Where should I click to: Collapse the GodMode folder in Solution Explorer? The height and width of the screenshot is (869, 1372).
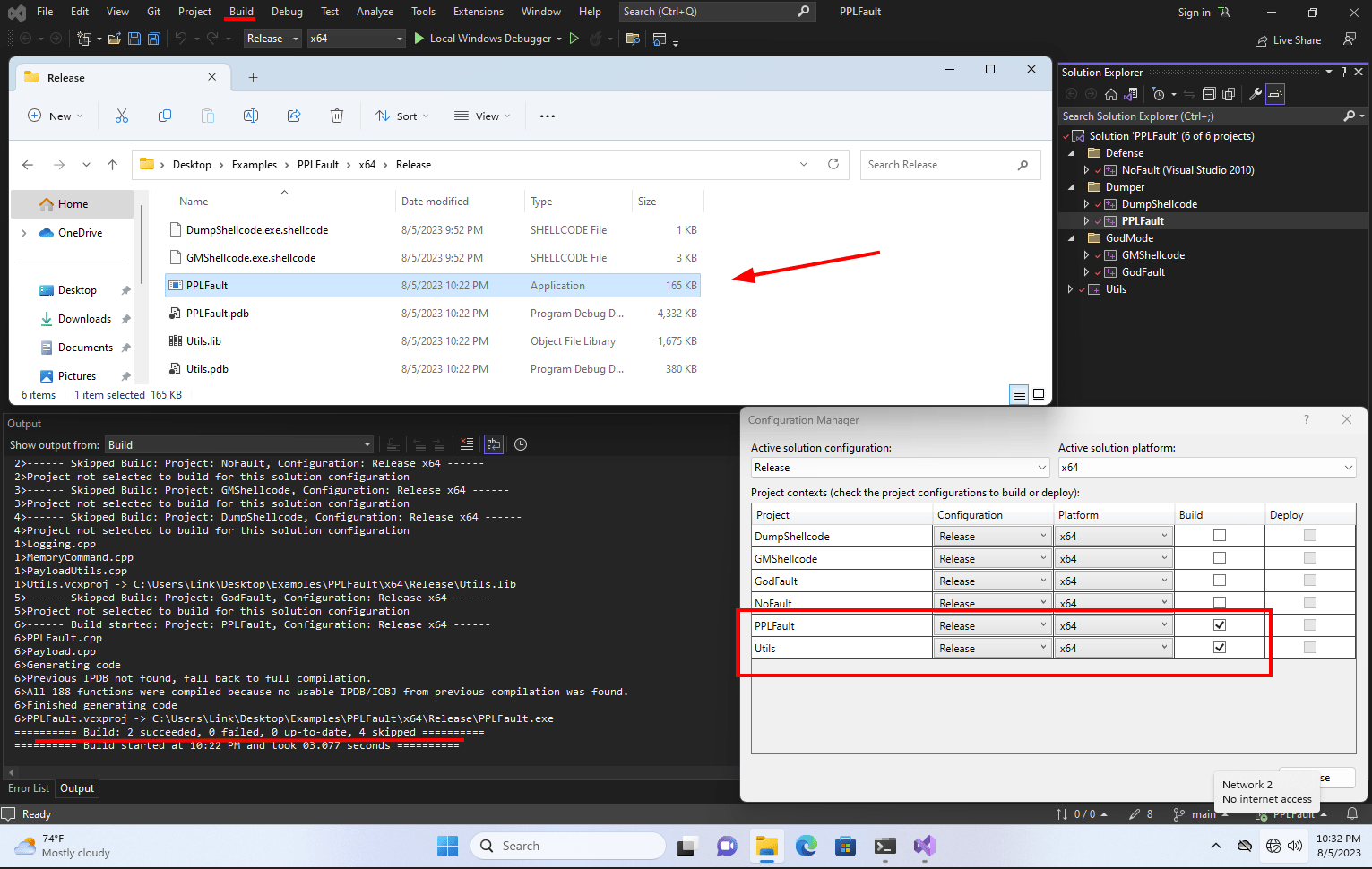(x=1071, y=238)
